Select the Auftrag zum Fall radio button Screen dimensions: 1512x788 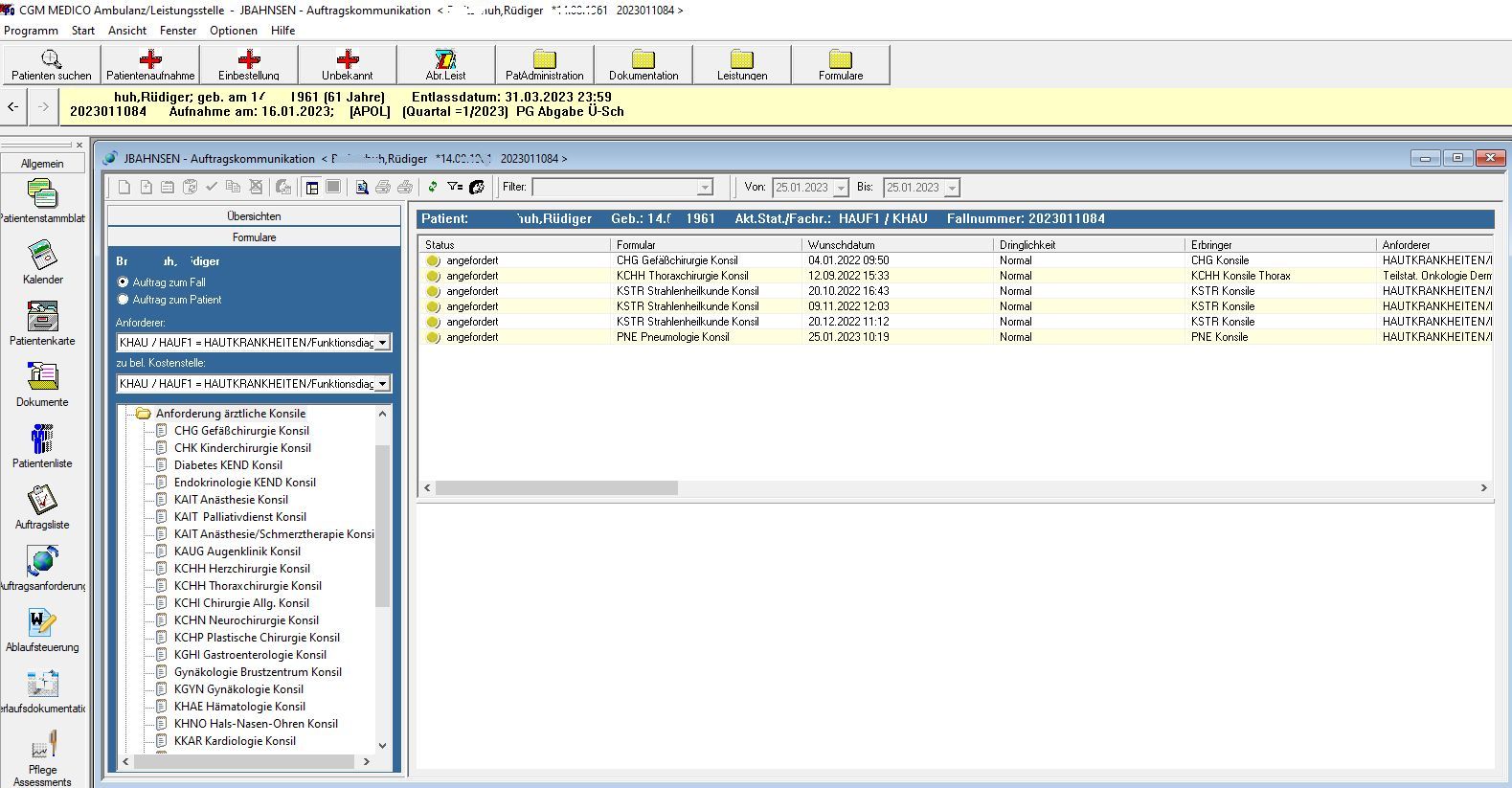(x=123, y=282)
